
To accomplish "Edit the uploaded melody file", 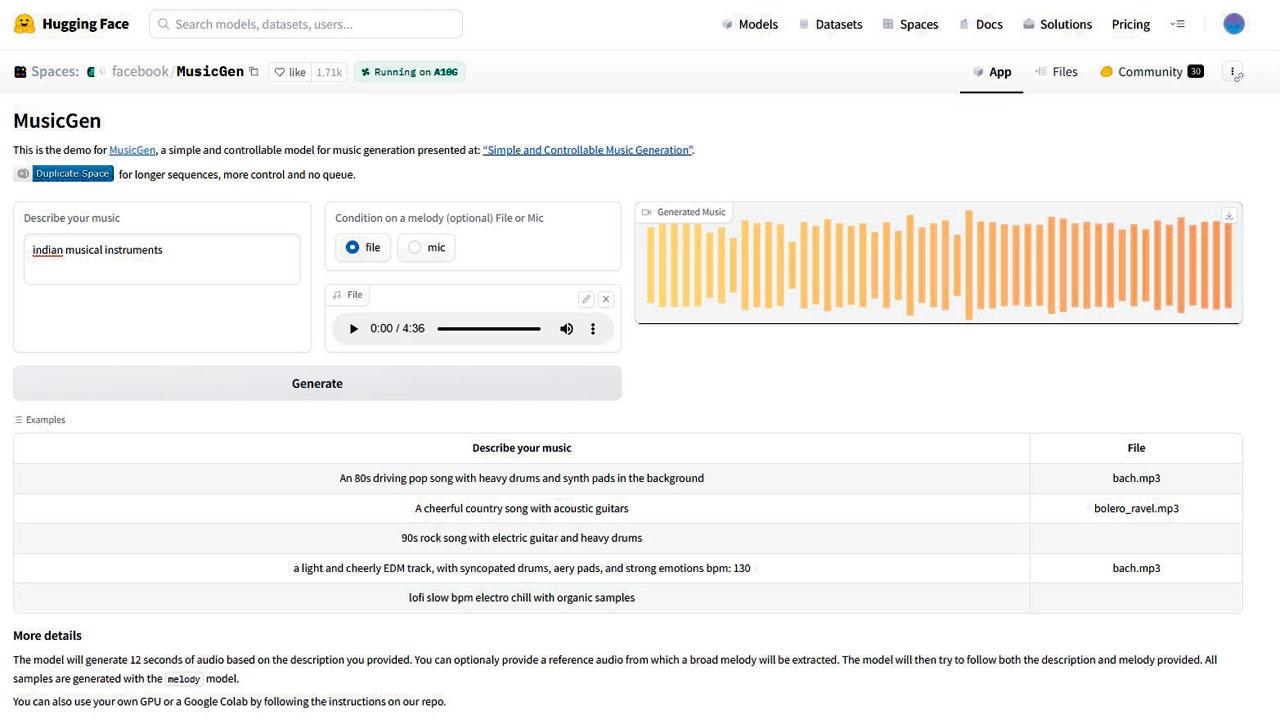I will [586, 299].
